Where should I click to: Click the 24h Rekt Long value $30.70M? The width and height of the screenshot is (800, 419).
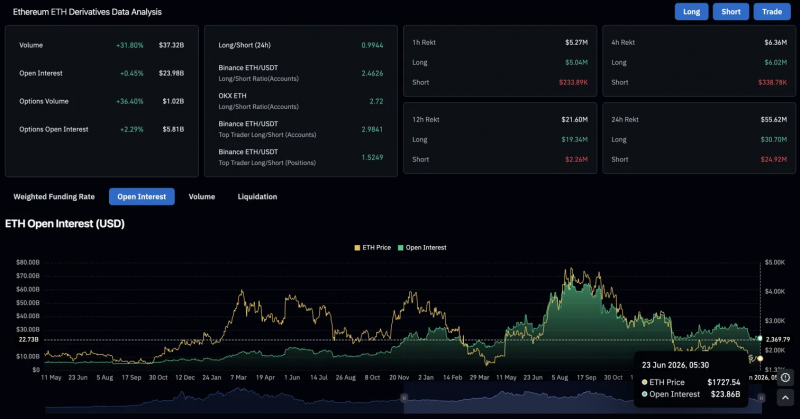tap(773, 139)
